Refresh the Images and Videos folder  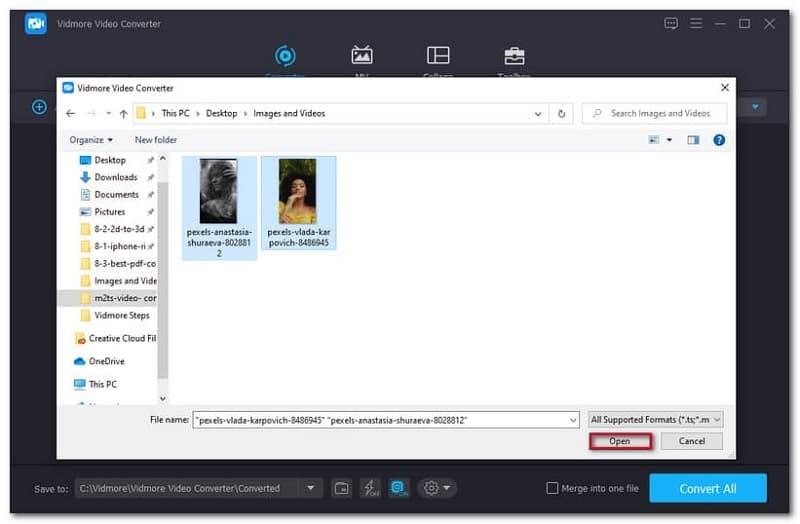pos(562,114)
